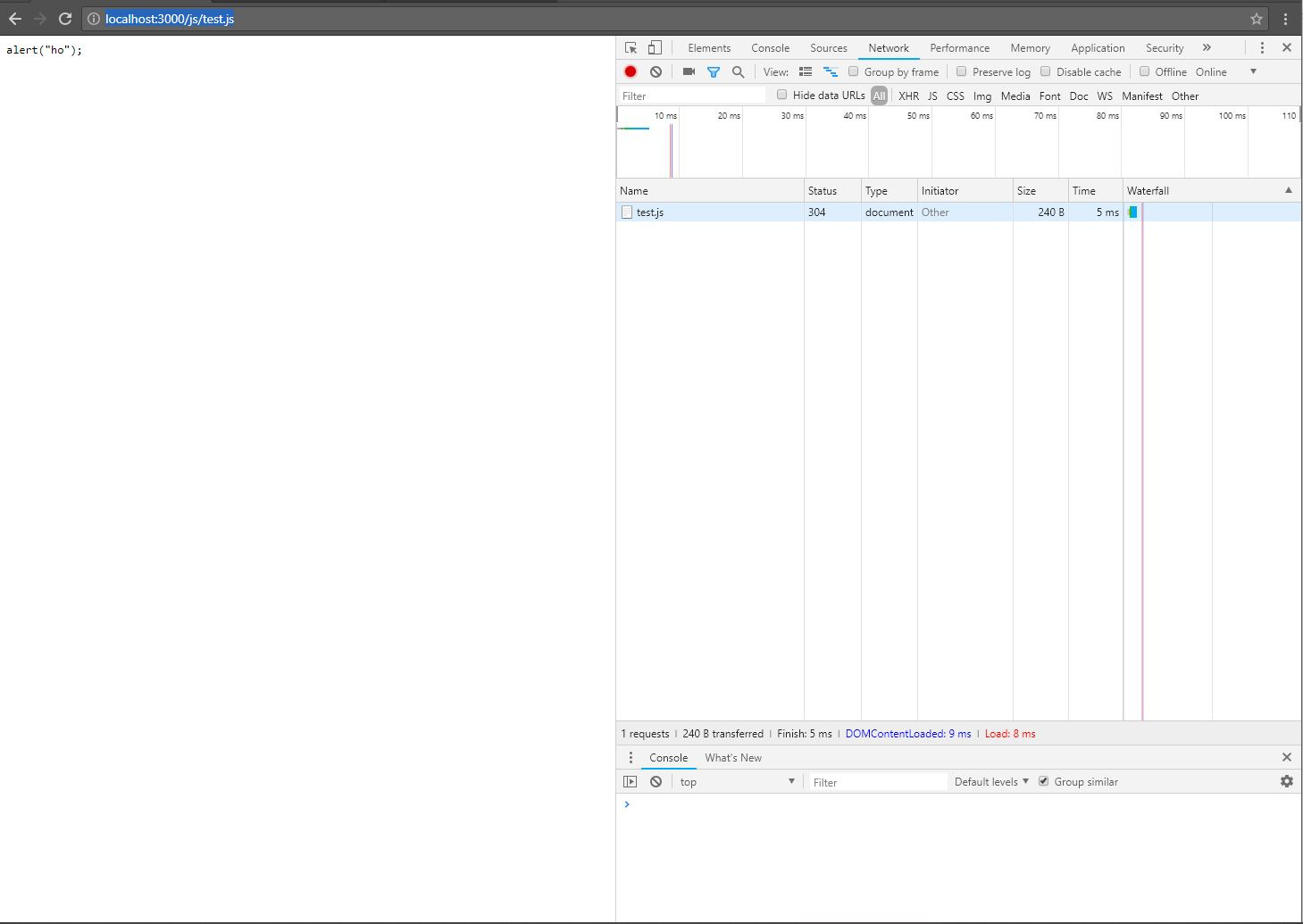The width and height of the screenshot is (1303, 924).
Task: Enable Group by frame checkbox
Action: pyautogui.click(x=854, y=71)
